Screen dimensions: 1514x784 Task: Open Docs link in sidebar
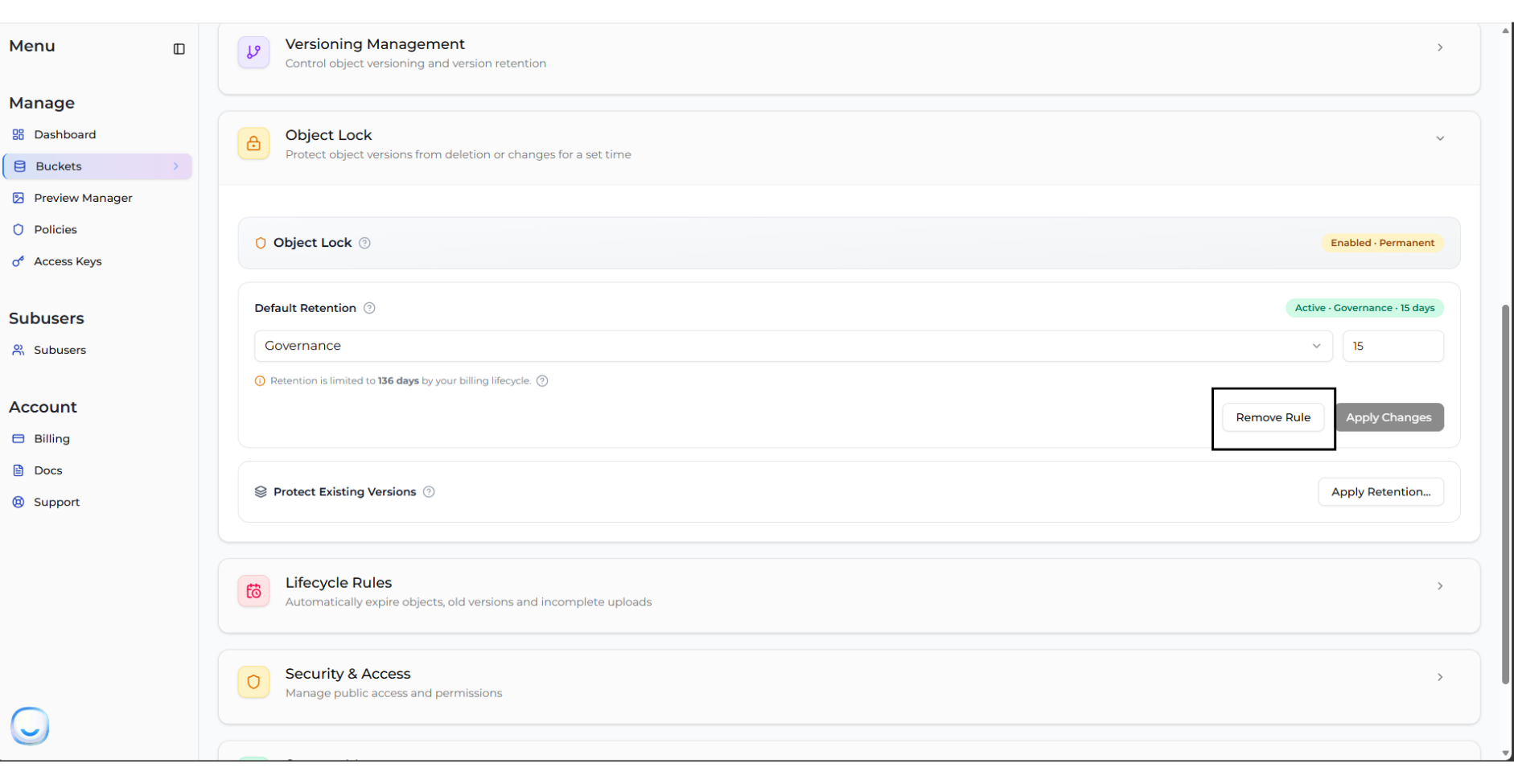47,470
